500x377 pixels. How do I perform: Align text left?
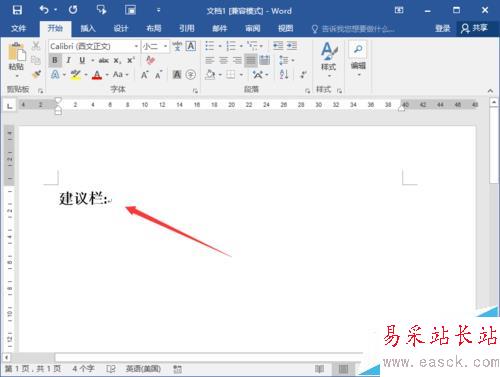coord(210,60)
